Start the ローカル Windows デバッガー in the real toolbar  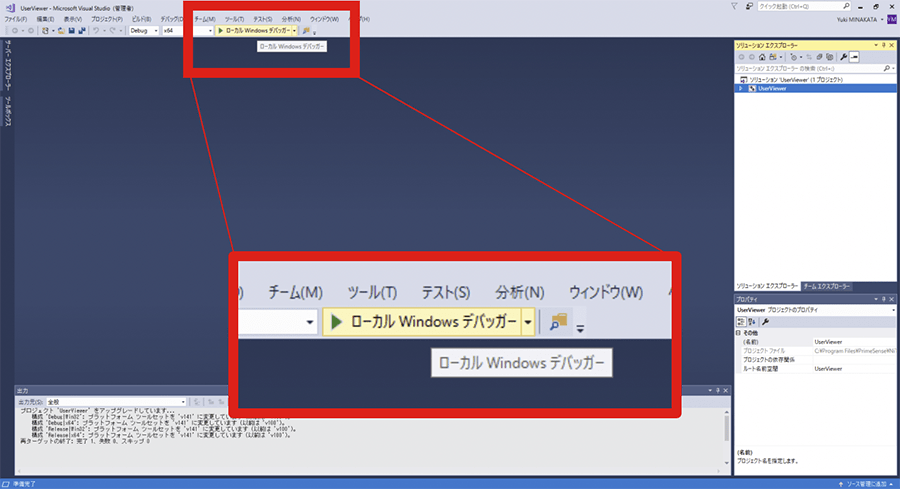click(253, 30)
